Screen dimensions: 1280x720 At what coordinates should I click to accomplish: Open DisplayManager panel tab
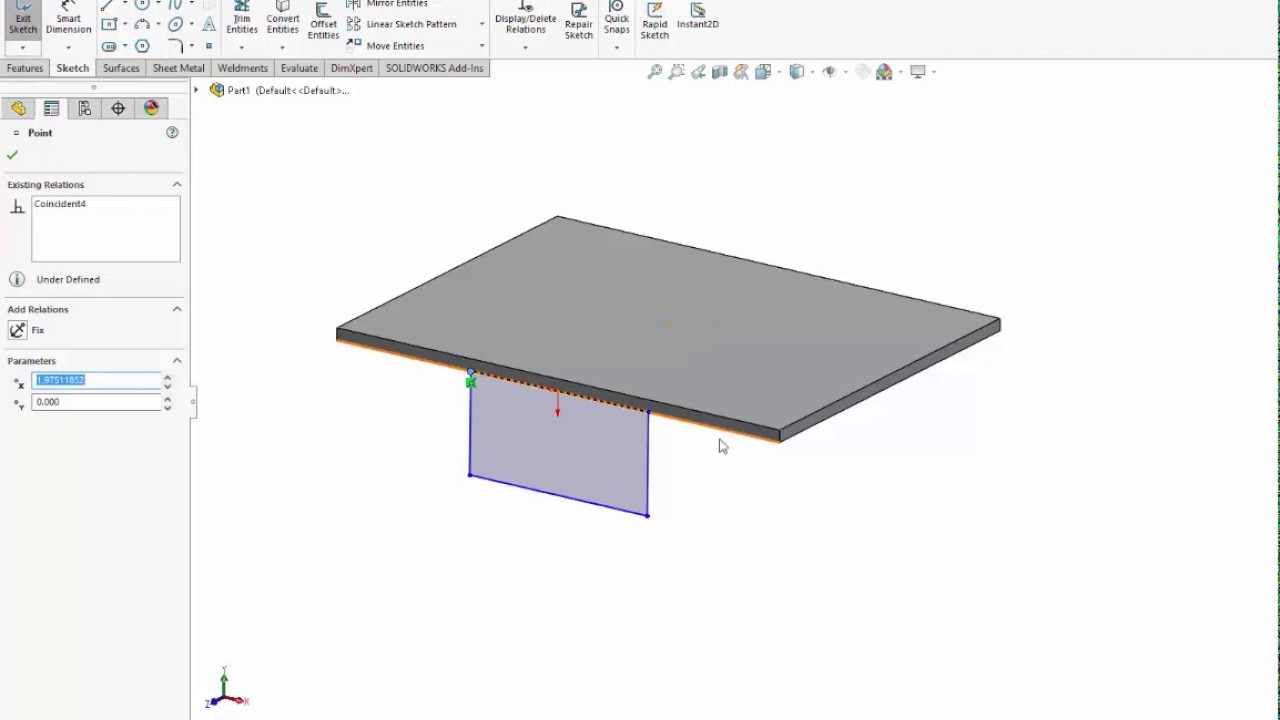[x=151, y=108]
